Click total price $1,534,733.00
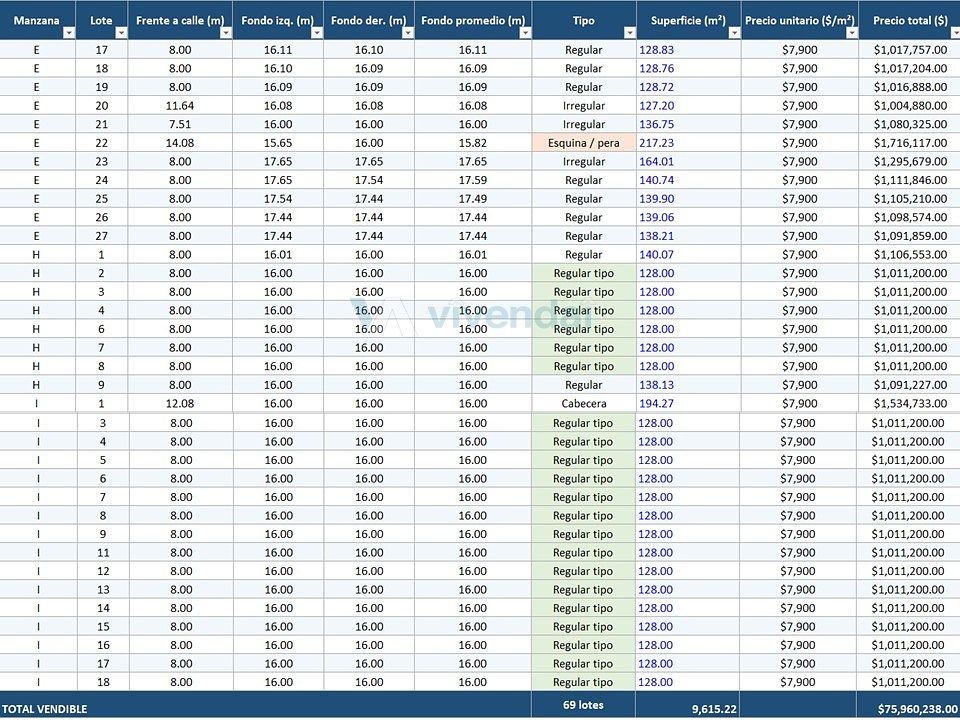This screenshot has height=720, width=960. click(x=910, y=403)
